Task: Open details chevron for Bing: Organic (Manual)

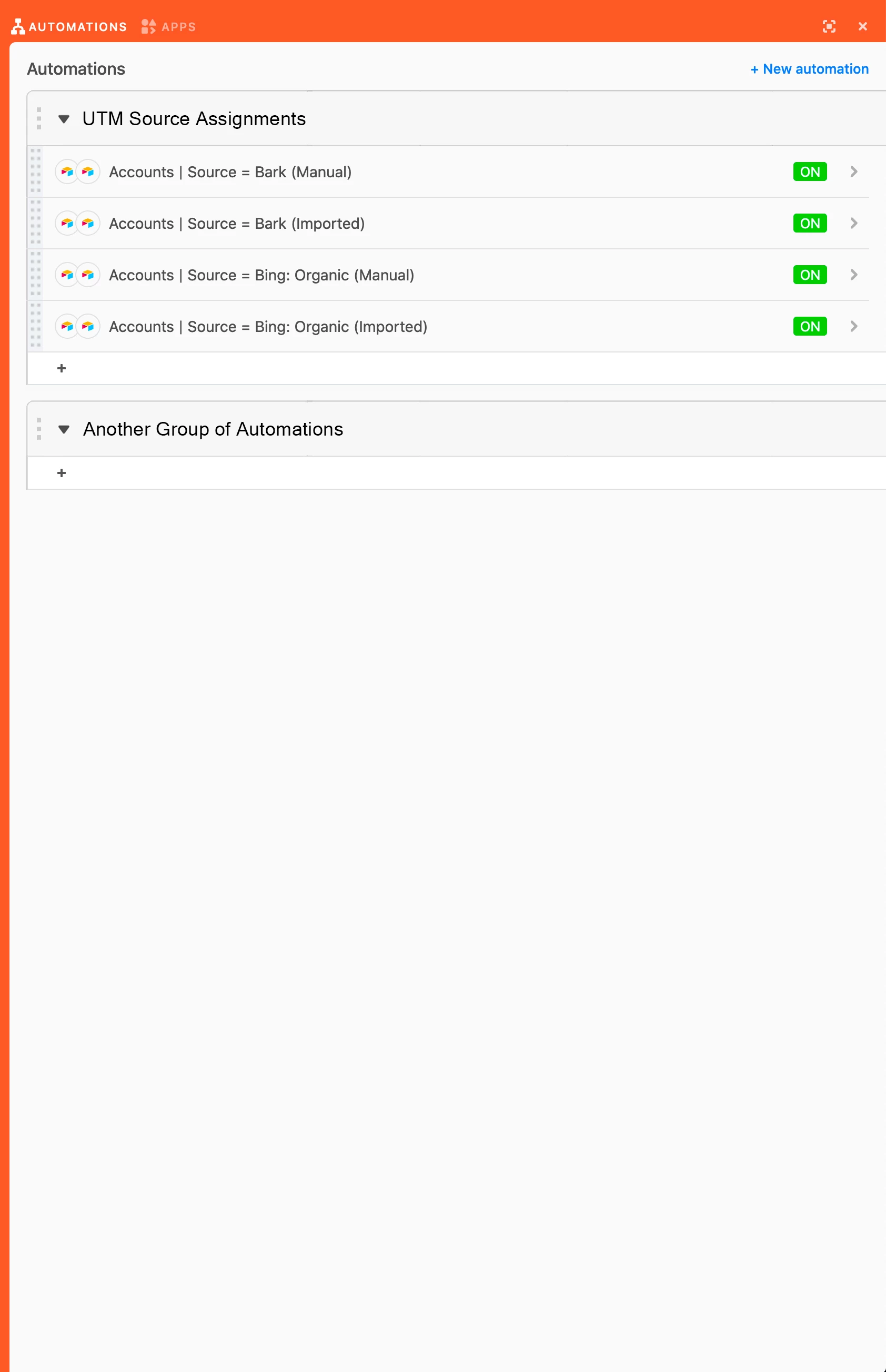Action: (854, 275)
